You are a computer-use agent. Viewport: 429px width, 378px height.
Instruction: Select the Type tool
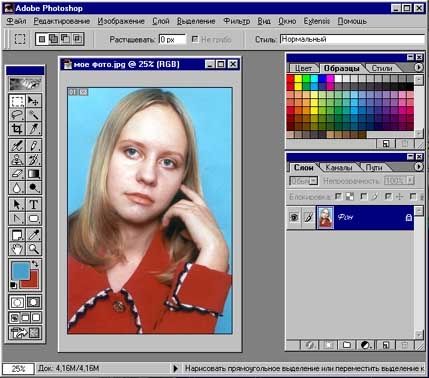(x=33, y=204)
